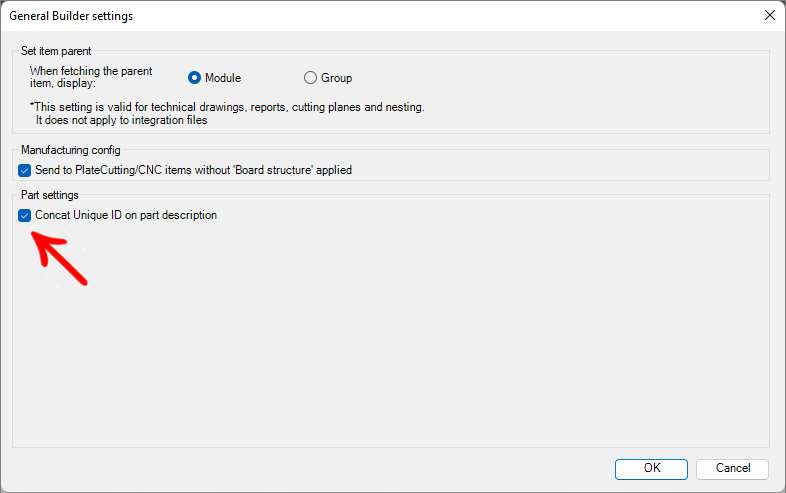Click the 'Board structure' applied label text
The height and width of the screenshot is (493, 786).
(x=193, y=170)
